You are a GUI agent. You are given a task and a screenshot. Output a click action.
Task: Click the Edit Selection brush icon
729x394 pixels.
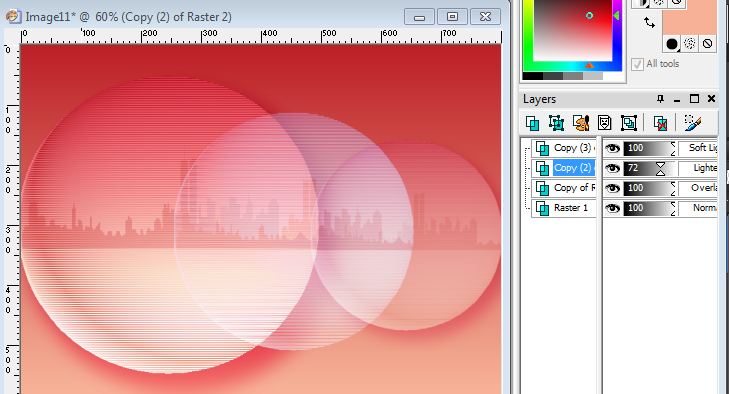click(x=692, y=123)
